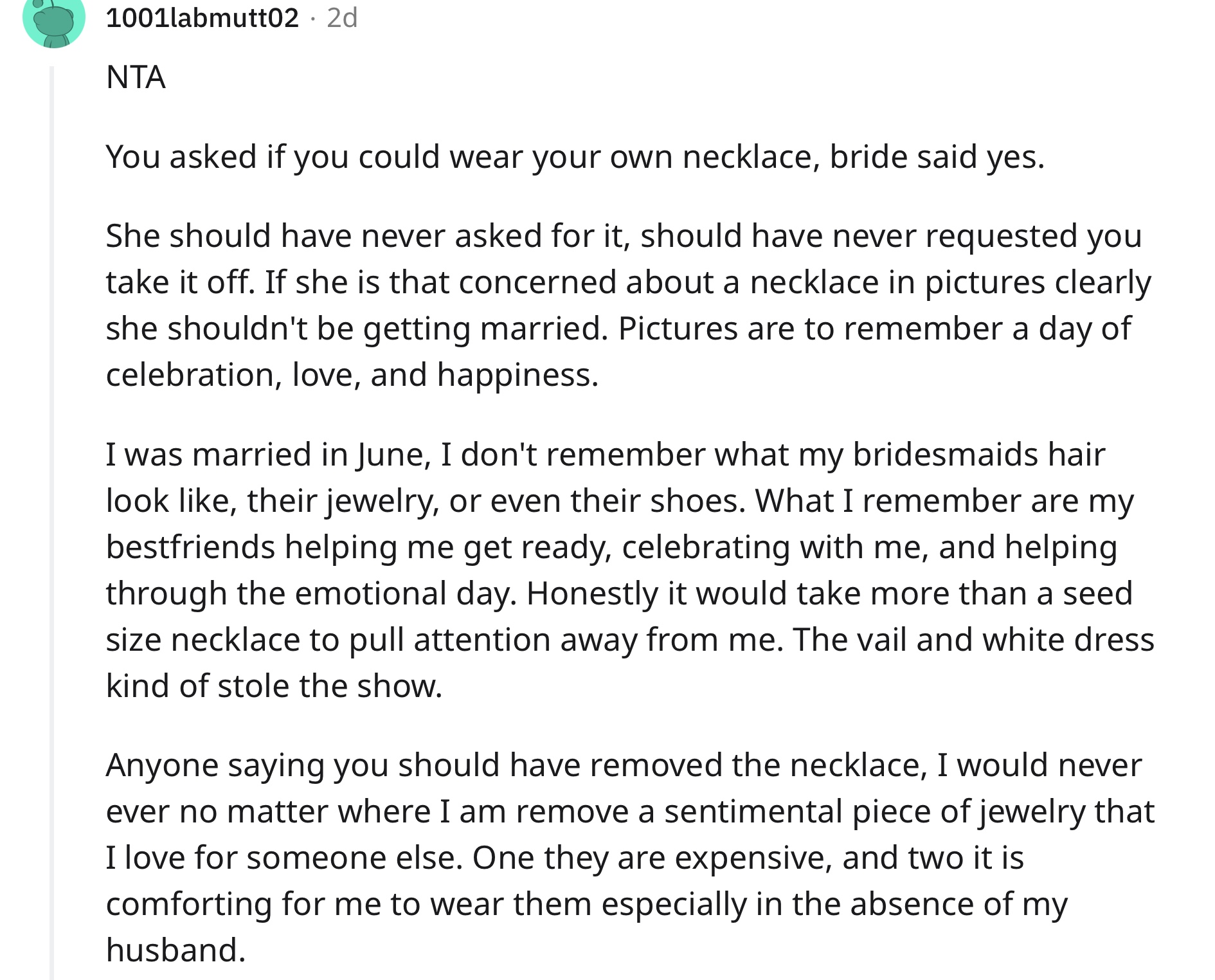
Task: Open the comment permalink via the 2d timestamp
Action: (x=342, y=17)
